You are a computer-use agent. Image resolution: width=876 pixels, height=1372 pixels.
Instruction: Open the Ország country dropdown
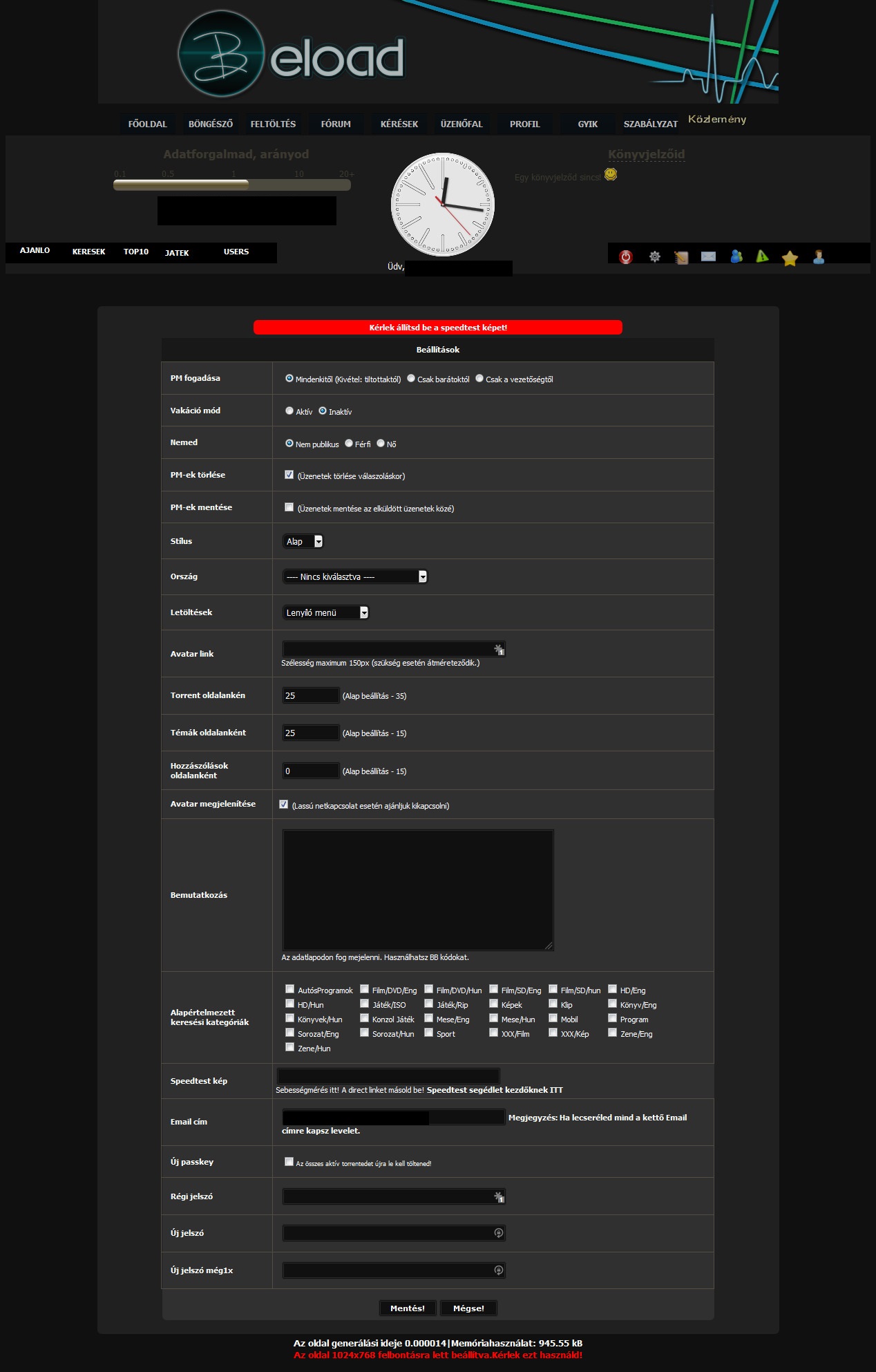pos(355,576)
